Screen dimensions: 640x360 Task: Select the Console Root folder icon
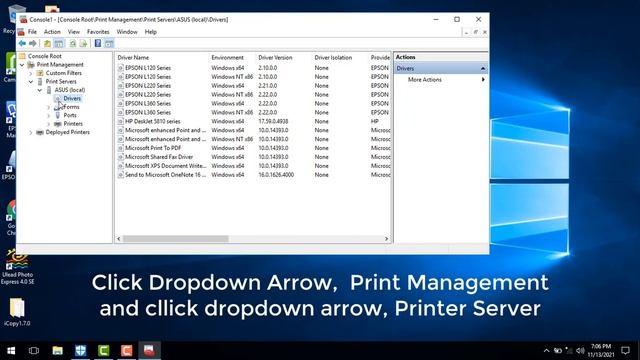(22, 56)
